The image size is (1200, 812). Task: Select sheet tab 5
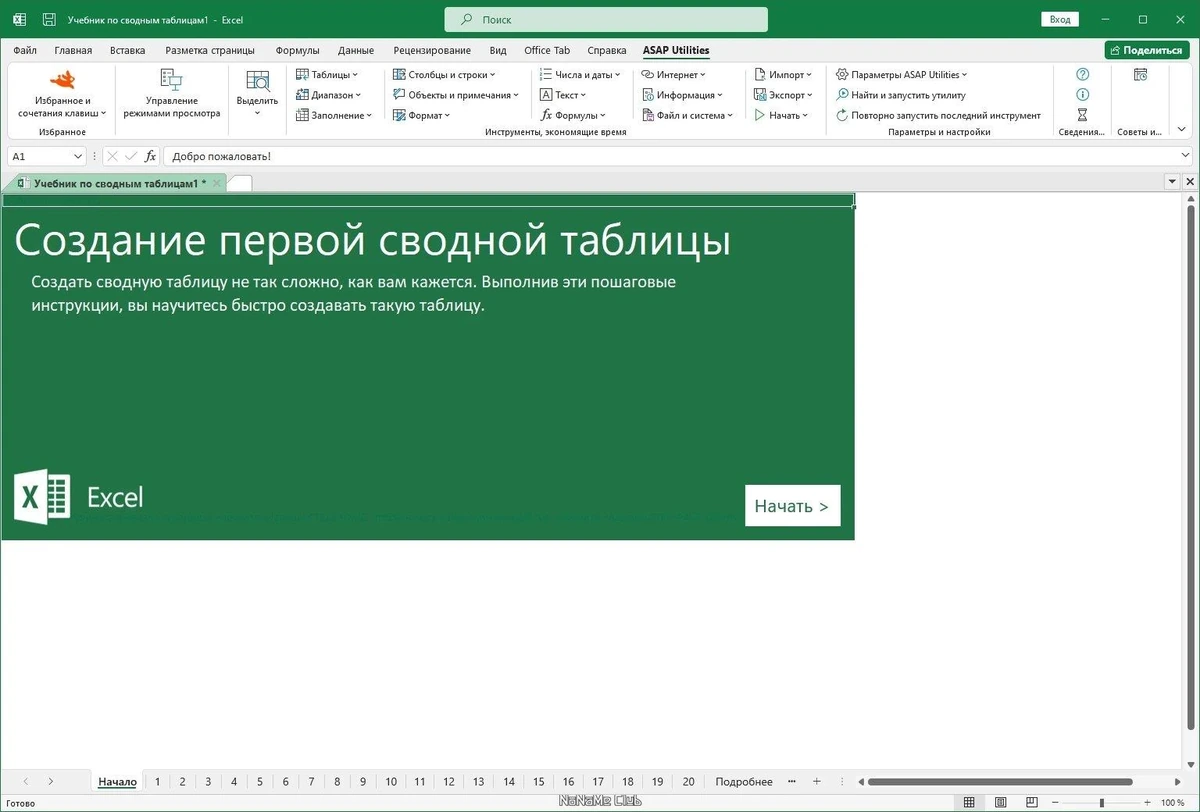point(259,782)
